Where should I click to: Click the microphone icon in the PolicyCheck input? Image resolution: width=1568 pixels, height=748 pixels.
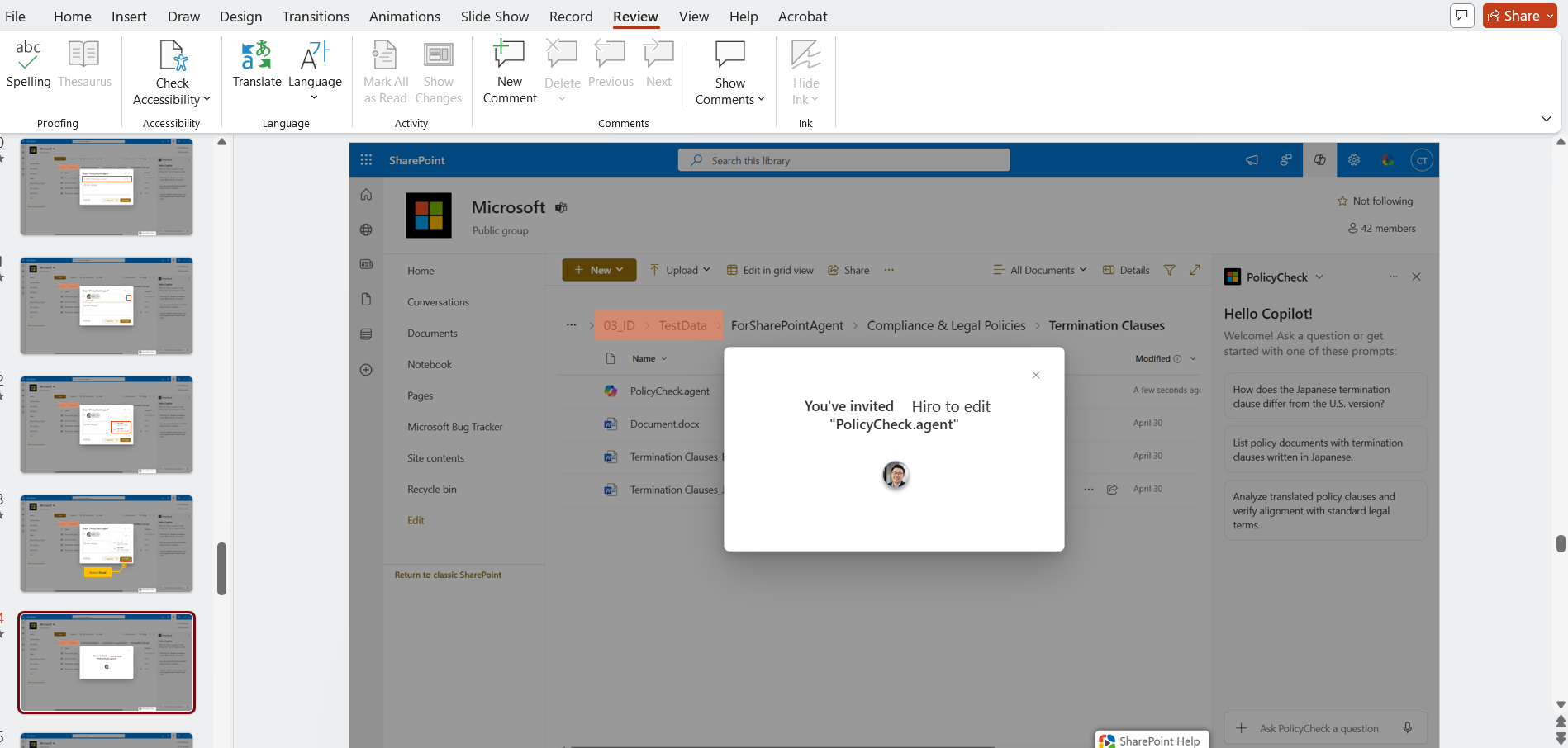pos(1408,728)
